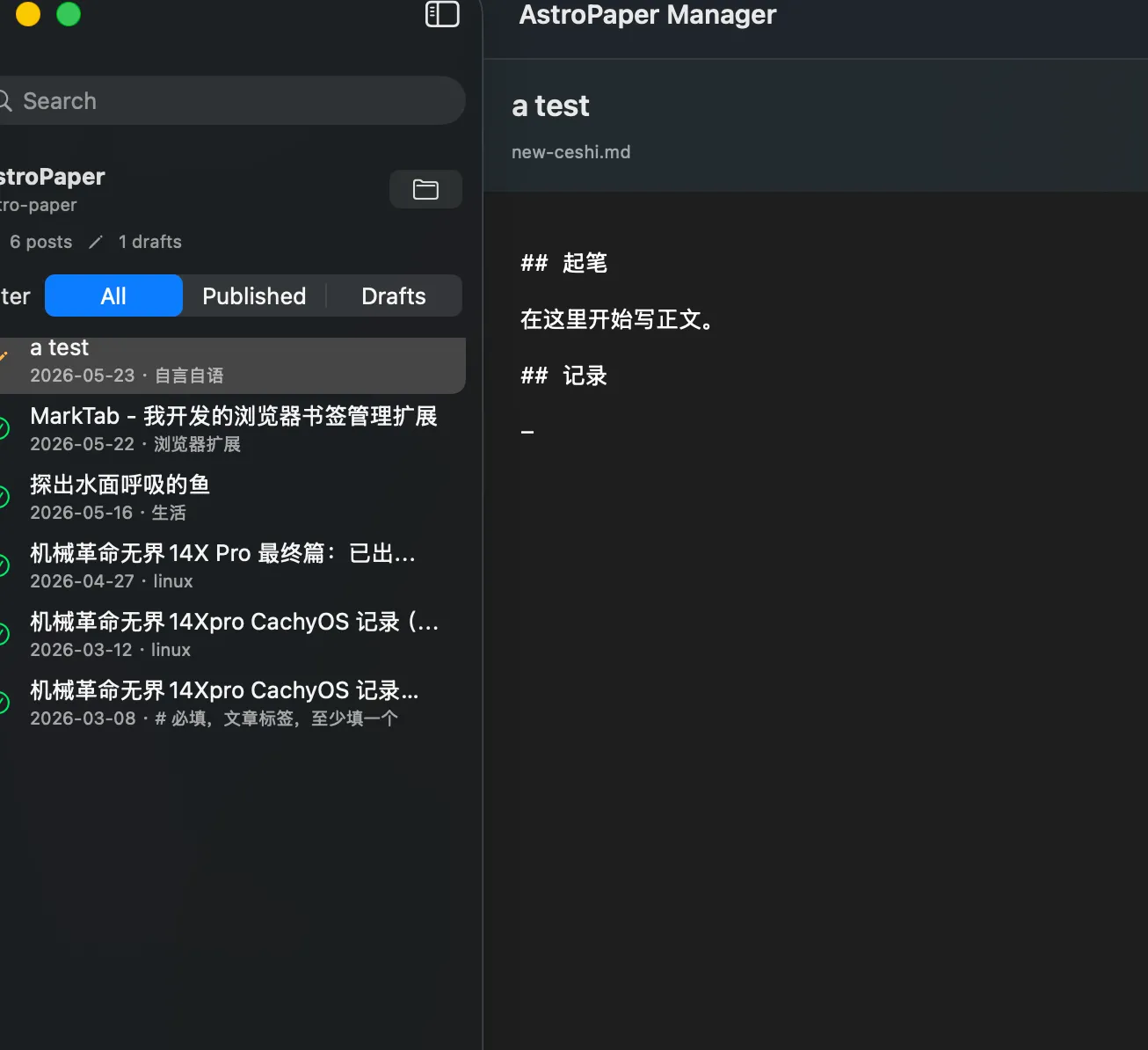
Task: Click the 自言自语 tag text
Action: 189,376
